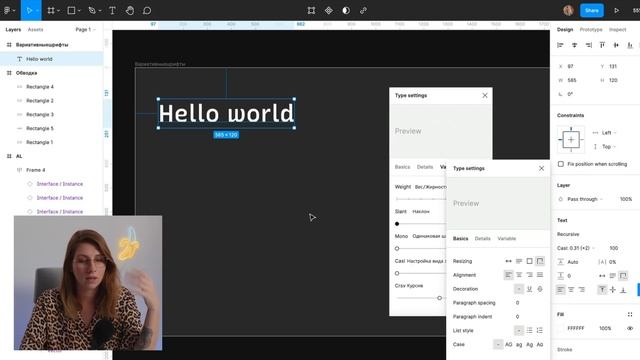640x360 pixels.
Task: Open Variable tab in front Type settings
Action: point(507,238)
